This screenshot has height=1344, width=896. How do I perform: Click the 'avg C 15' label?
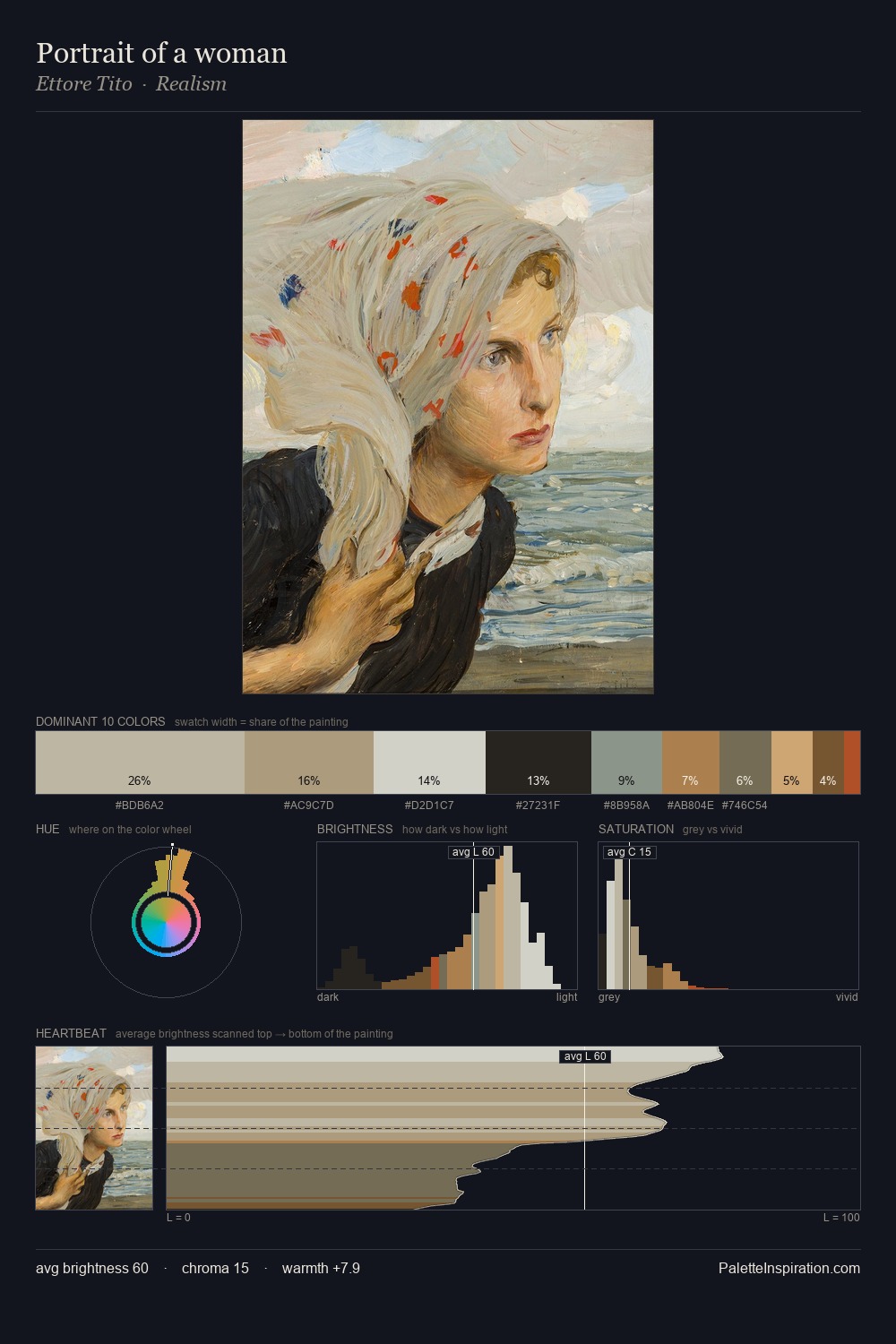click(x=629, y=852)
